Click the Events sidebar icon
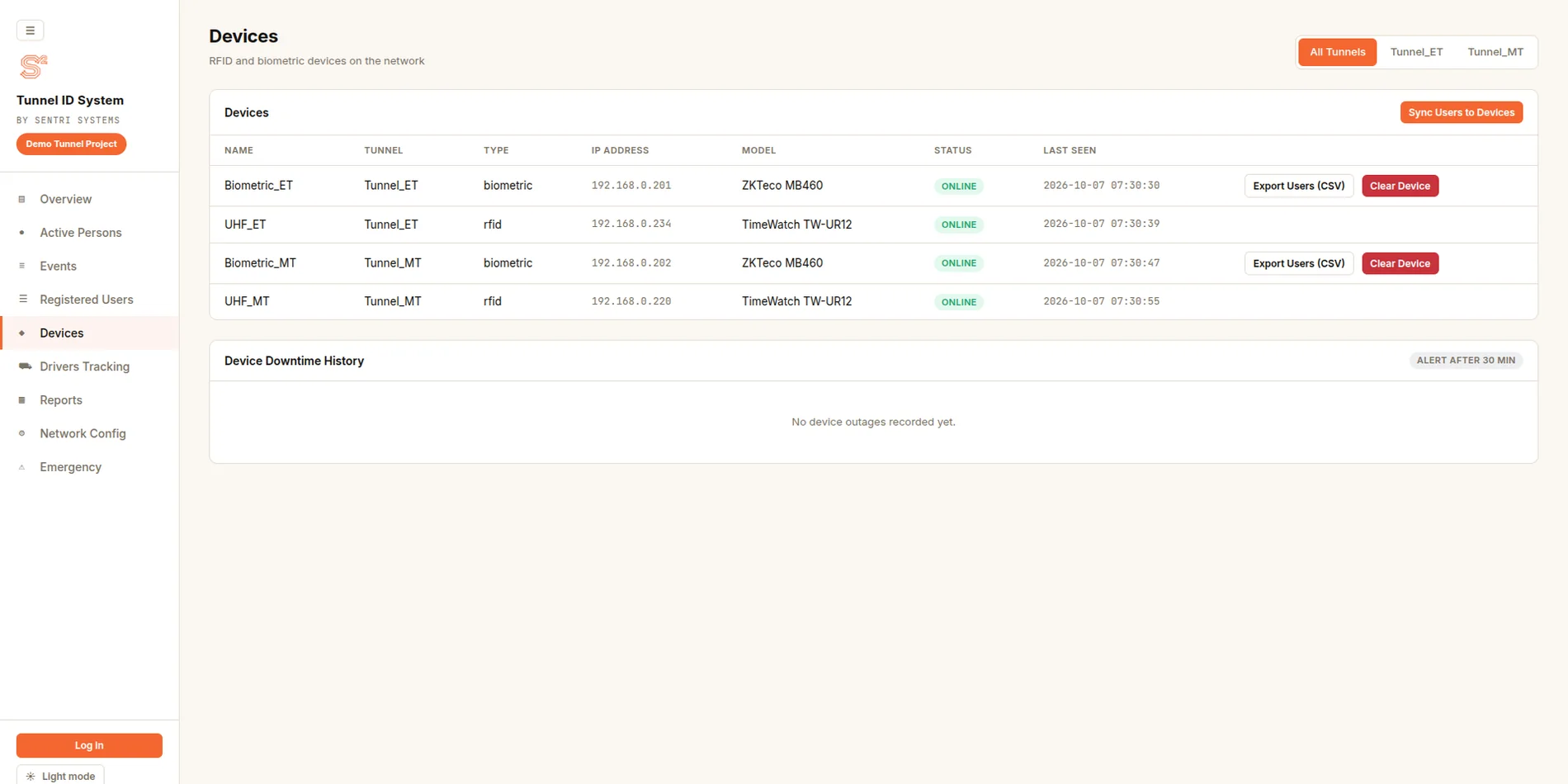The image size is (1568, 784). (x=22, y=266)
